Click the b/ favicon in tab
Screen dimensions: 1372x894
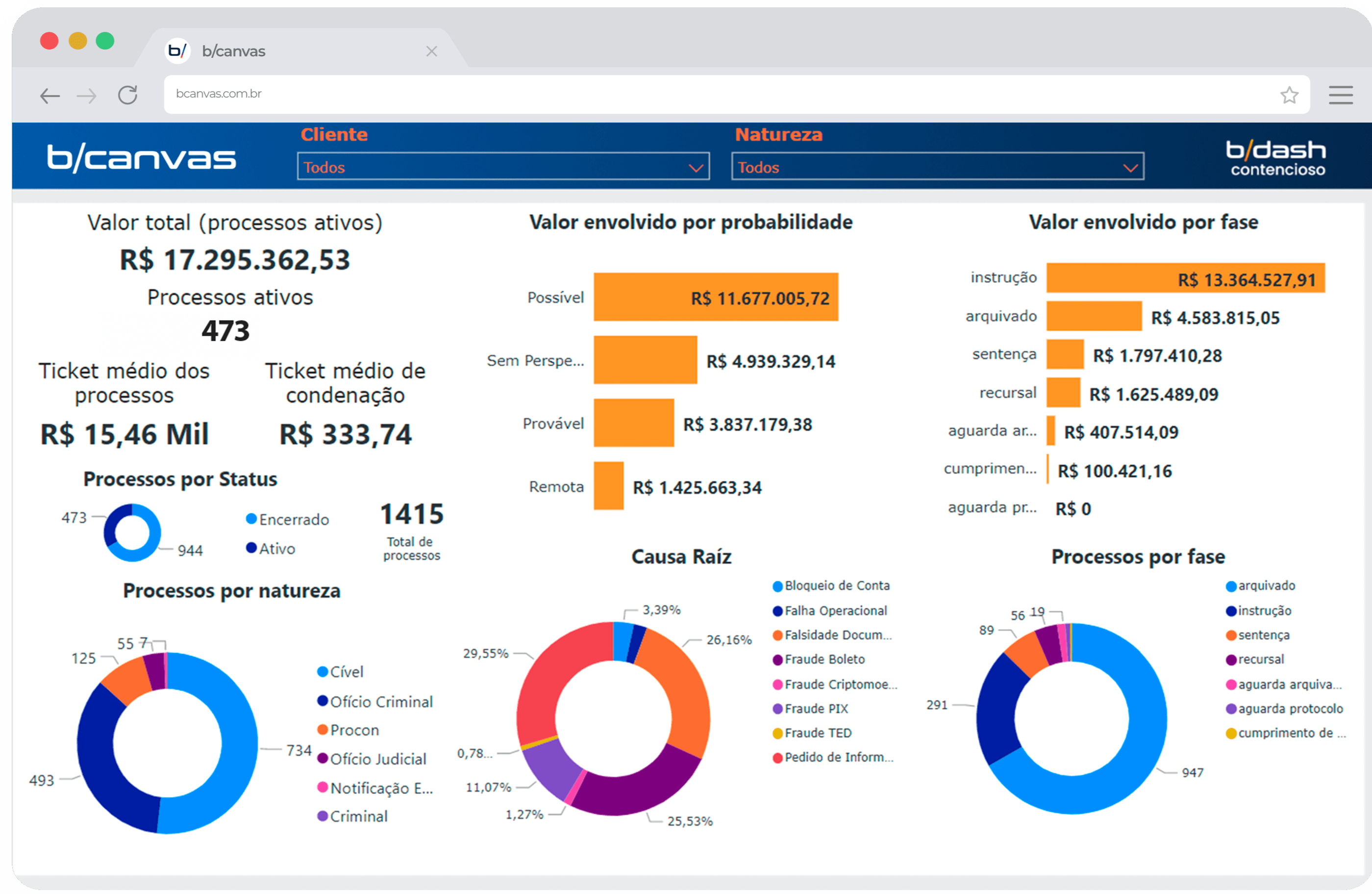[177, 50]
